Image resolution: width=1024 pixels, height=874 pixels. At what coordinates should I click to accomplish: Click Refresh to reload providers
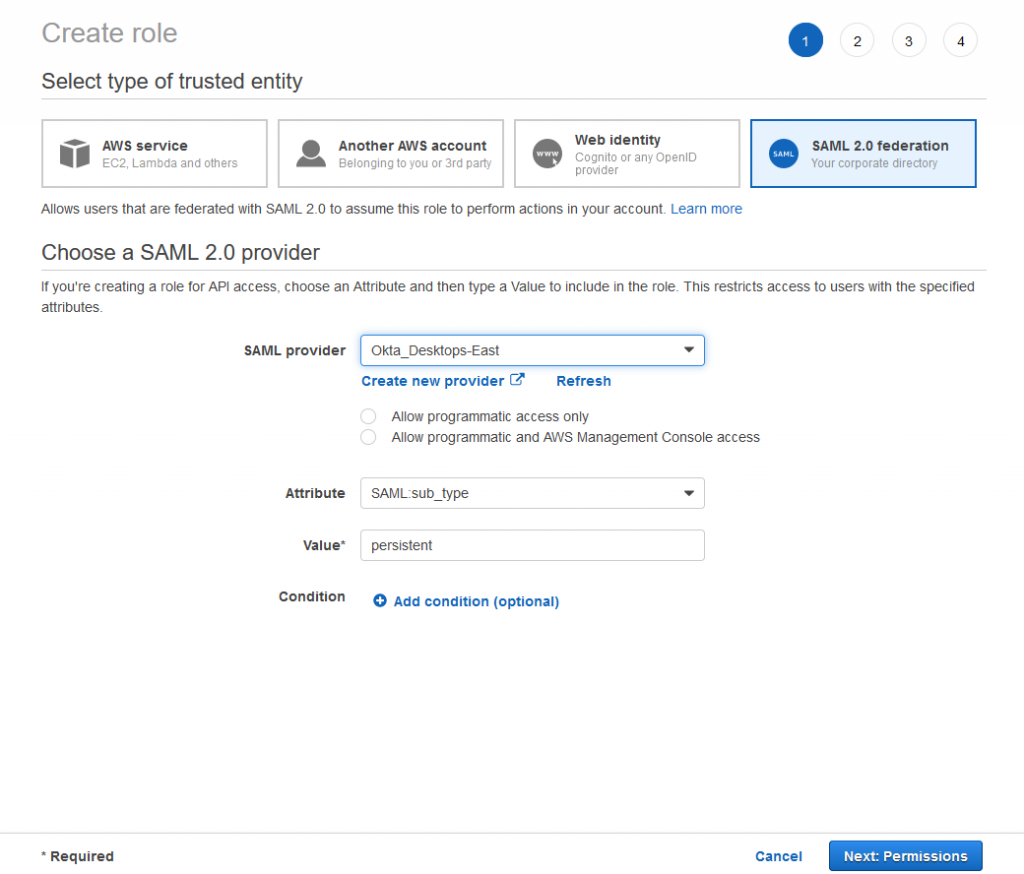tap(583, 380)
